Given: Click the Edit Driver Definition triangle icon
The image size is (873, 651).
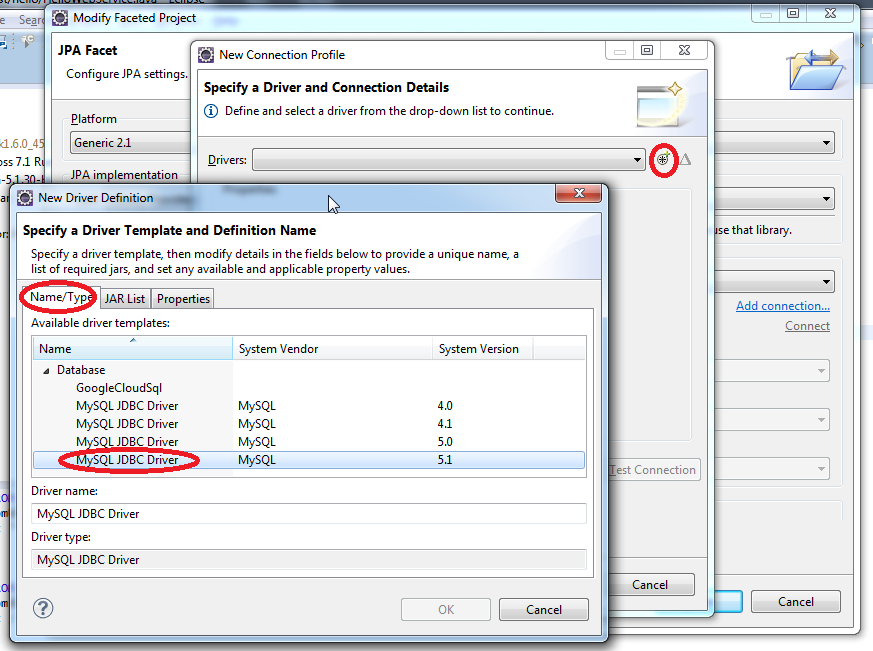Looking at the screenshot, I should (x=685, y=160).
